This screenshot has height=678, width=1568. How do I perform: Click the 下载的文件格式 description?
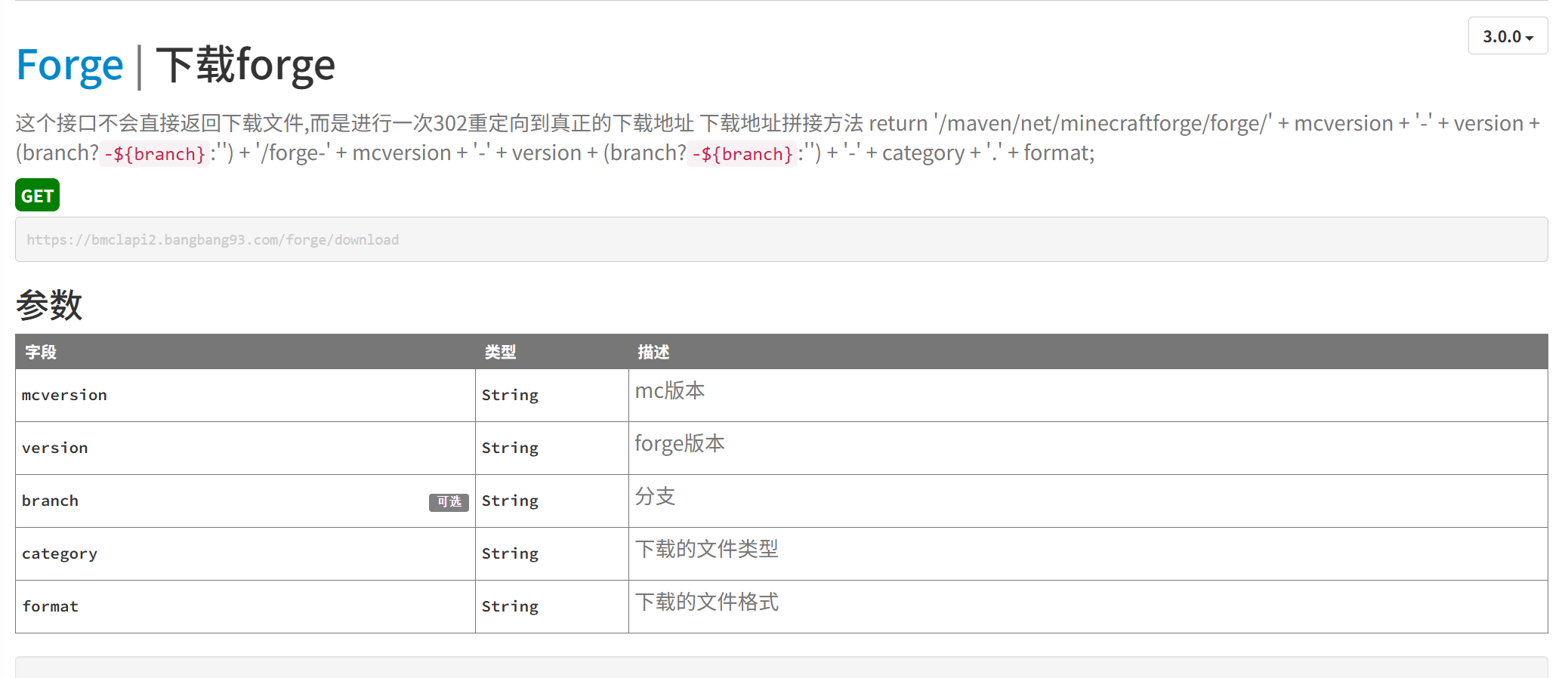click(706, 602)
